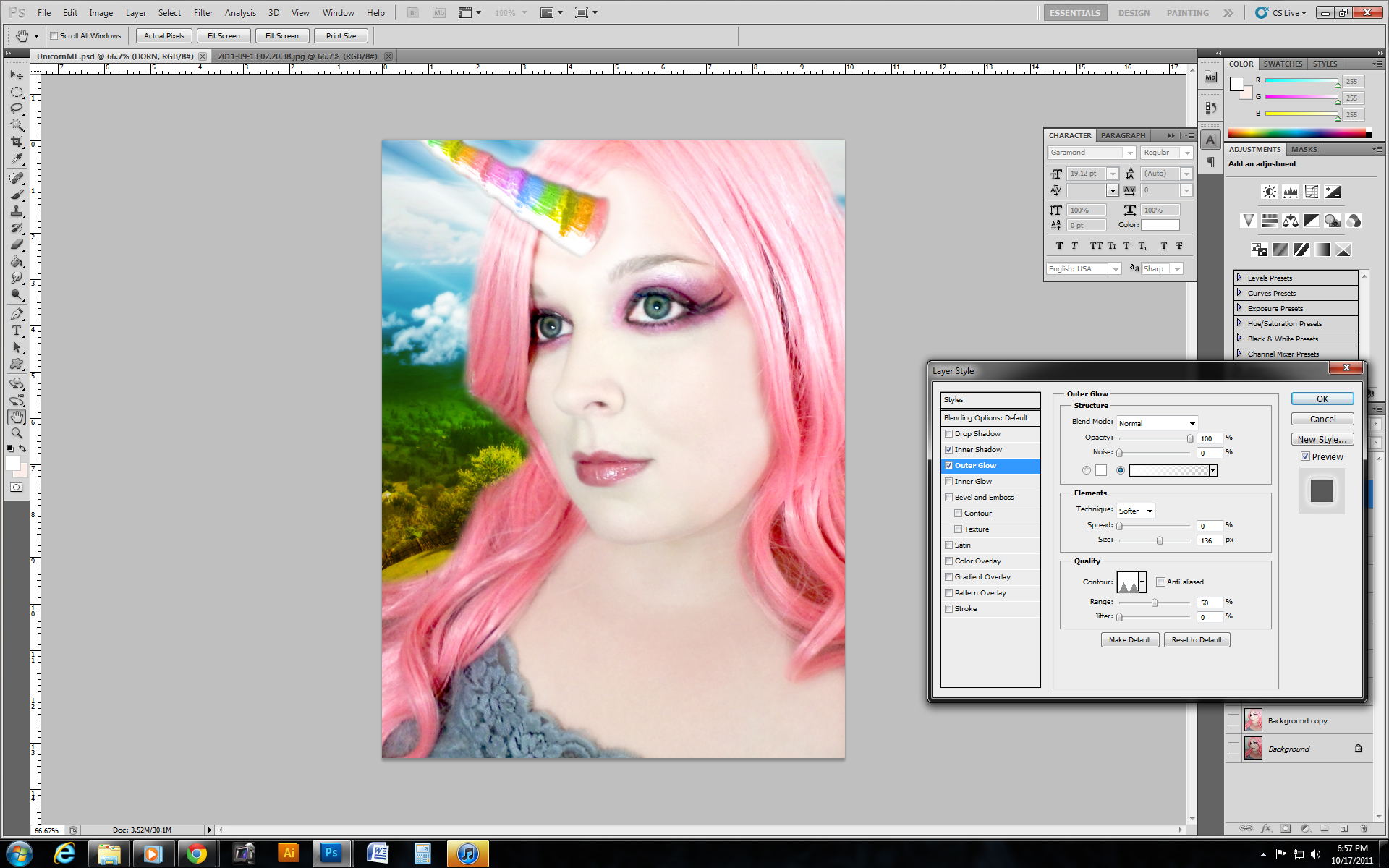Switch to the Masks tab
Viewport: 1389px width, 868px height.
pos(1304,150)
